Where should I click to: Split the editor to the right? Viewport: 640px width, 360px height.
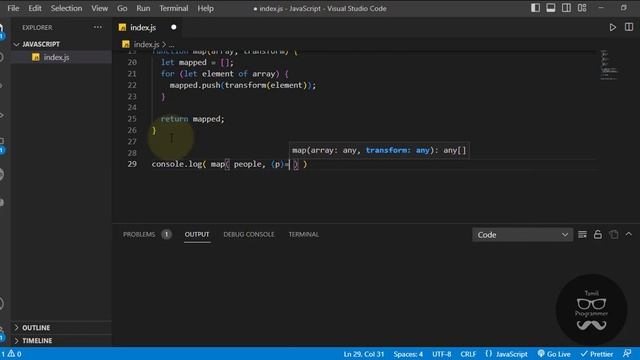pos(629,27)
